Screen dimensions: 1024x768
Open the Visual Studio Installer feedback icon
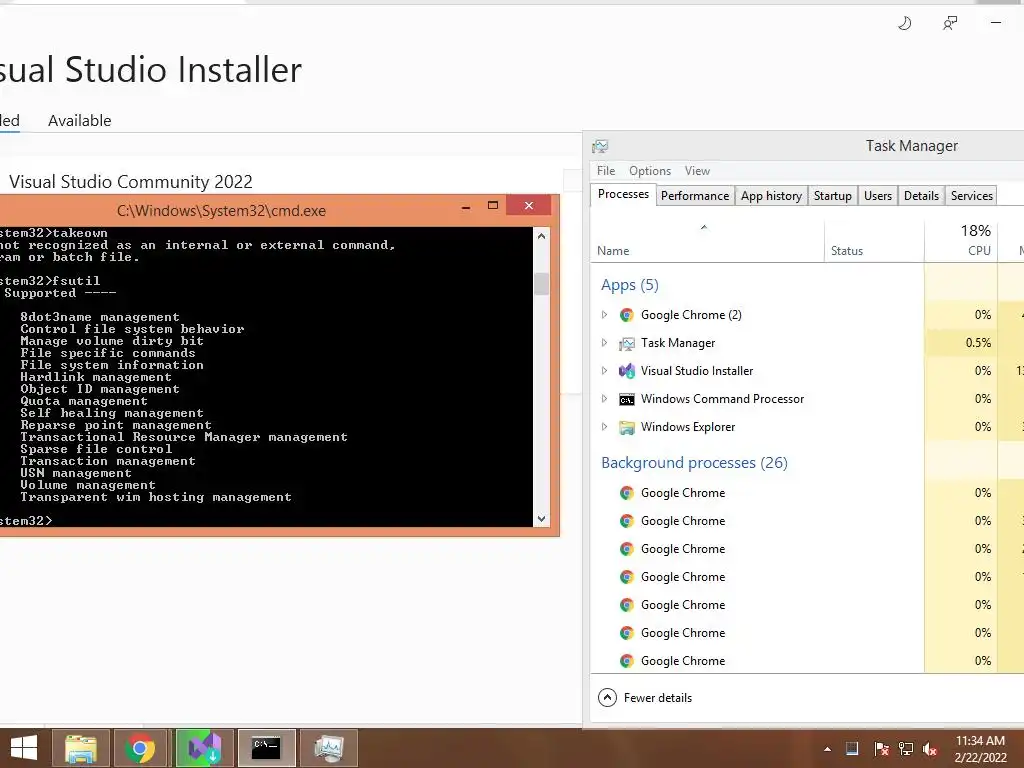click(x=950, y=24)
